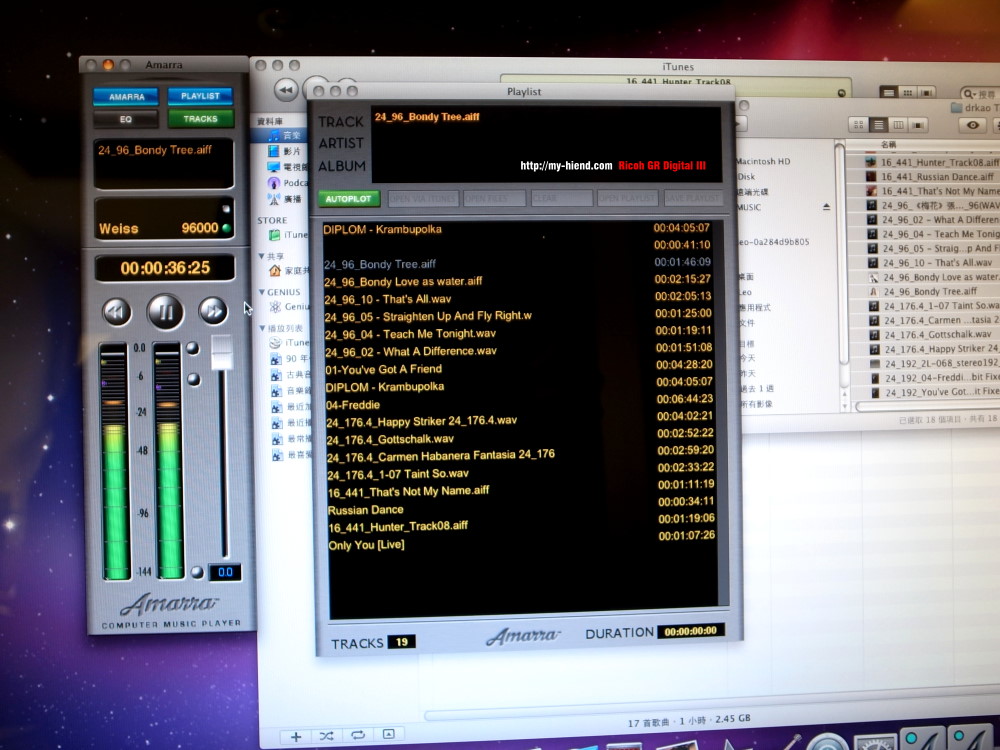
Task: Click the blue AMARRA mode button
Action: click(x=126, y=96)
